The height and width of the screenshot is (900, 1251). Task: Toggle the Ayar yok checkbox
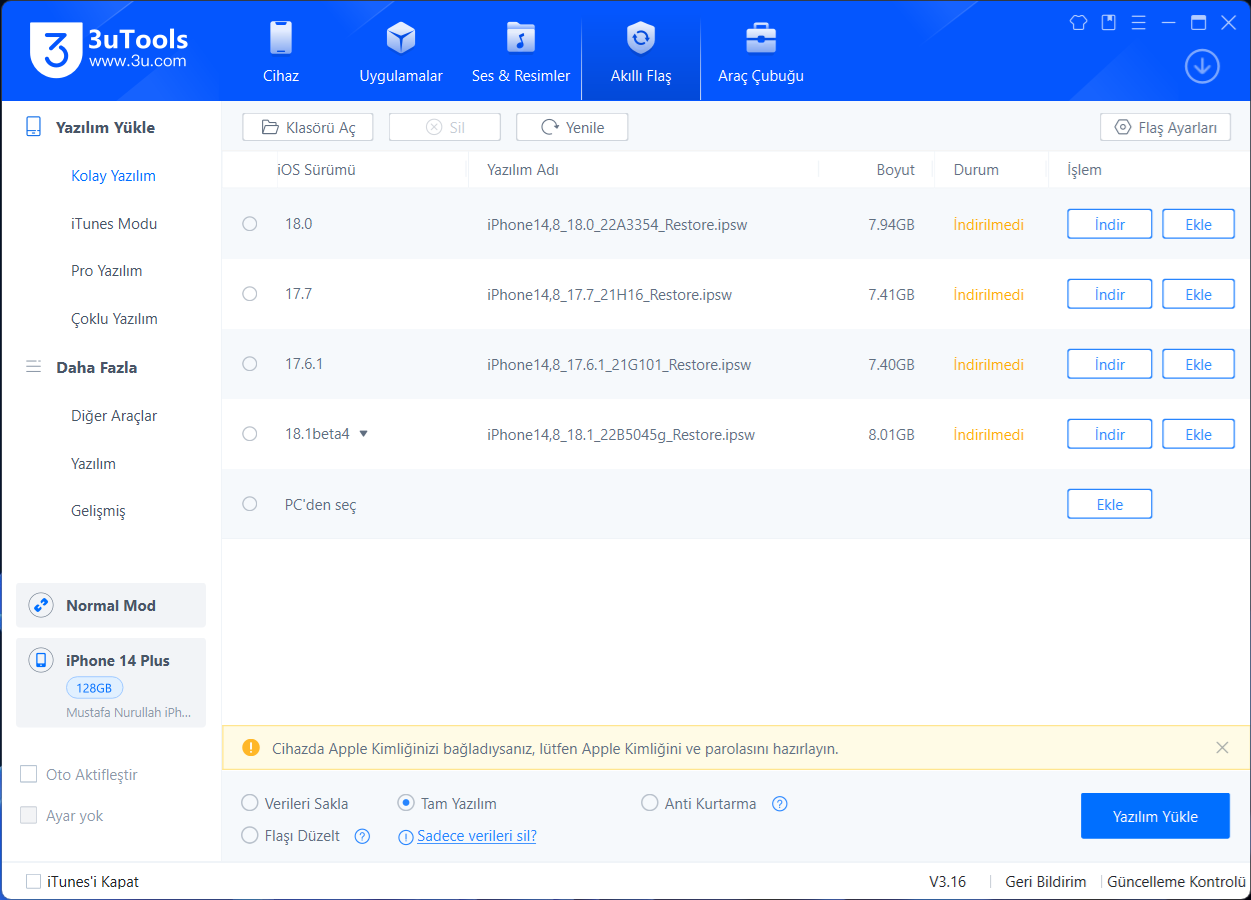[x=29, y=815]
